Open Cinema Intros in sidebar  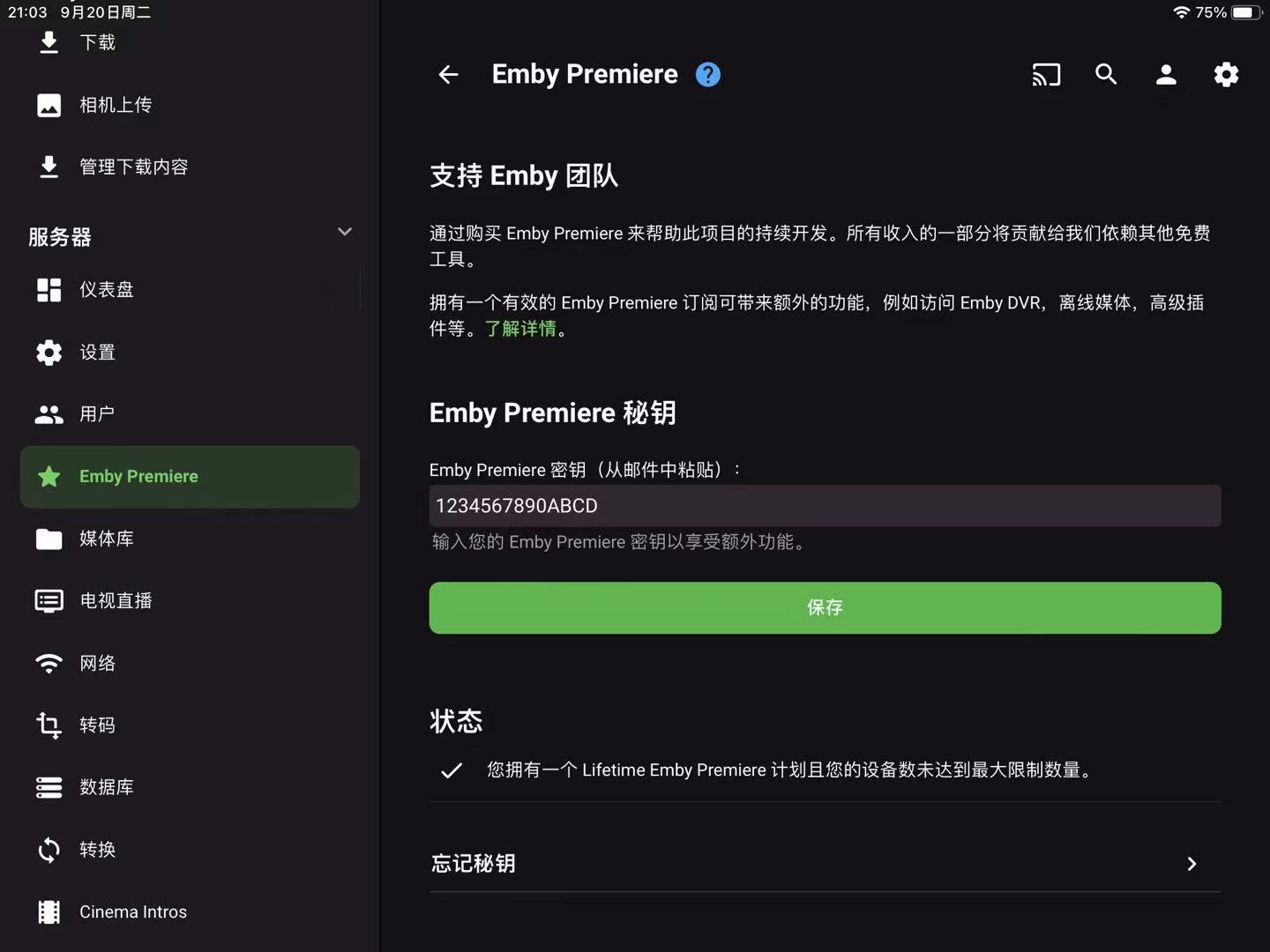(190, 911)
